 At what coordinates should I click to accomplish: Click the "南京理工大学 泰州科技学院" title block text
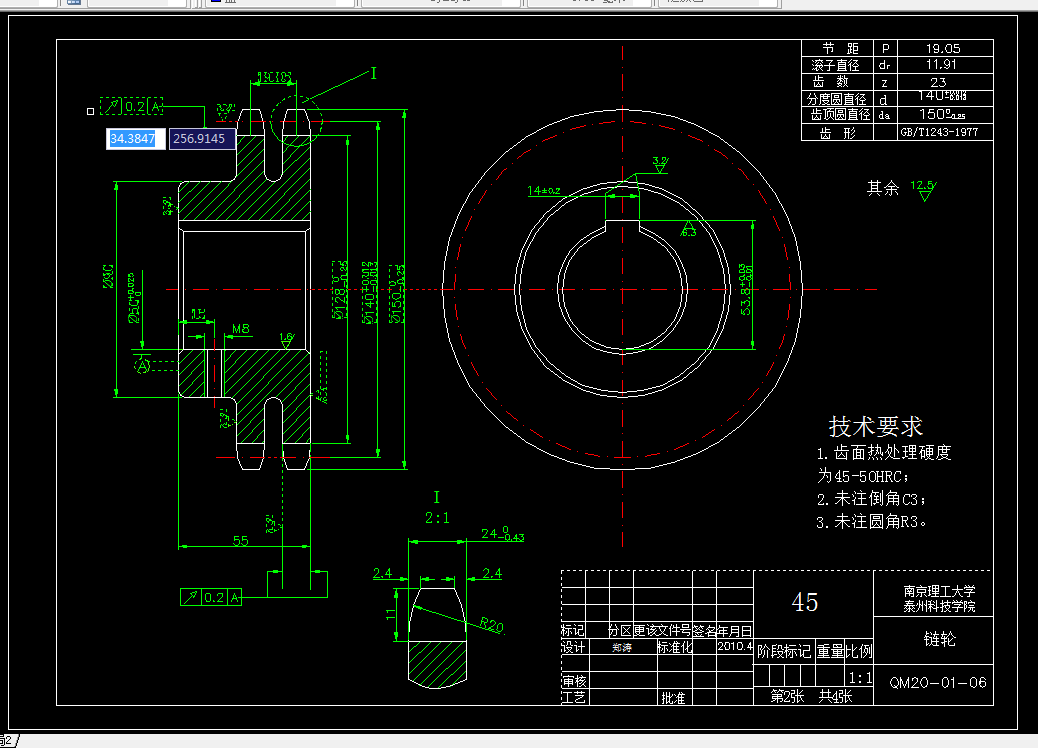(939, 598)
